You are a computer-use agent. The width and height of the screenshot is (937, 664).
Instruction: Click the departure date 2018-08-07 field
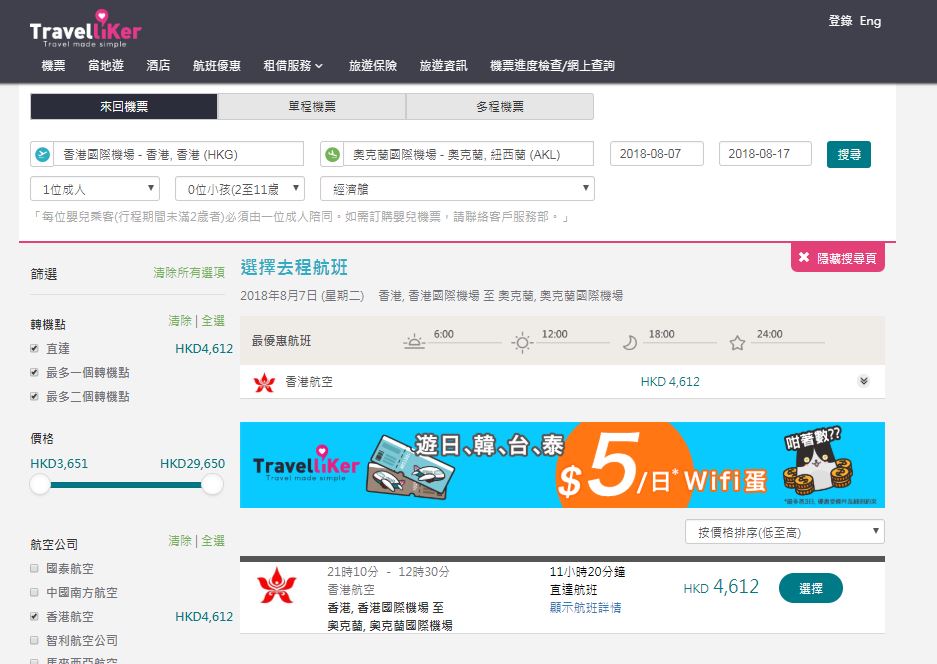click(x=657, y=154)
